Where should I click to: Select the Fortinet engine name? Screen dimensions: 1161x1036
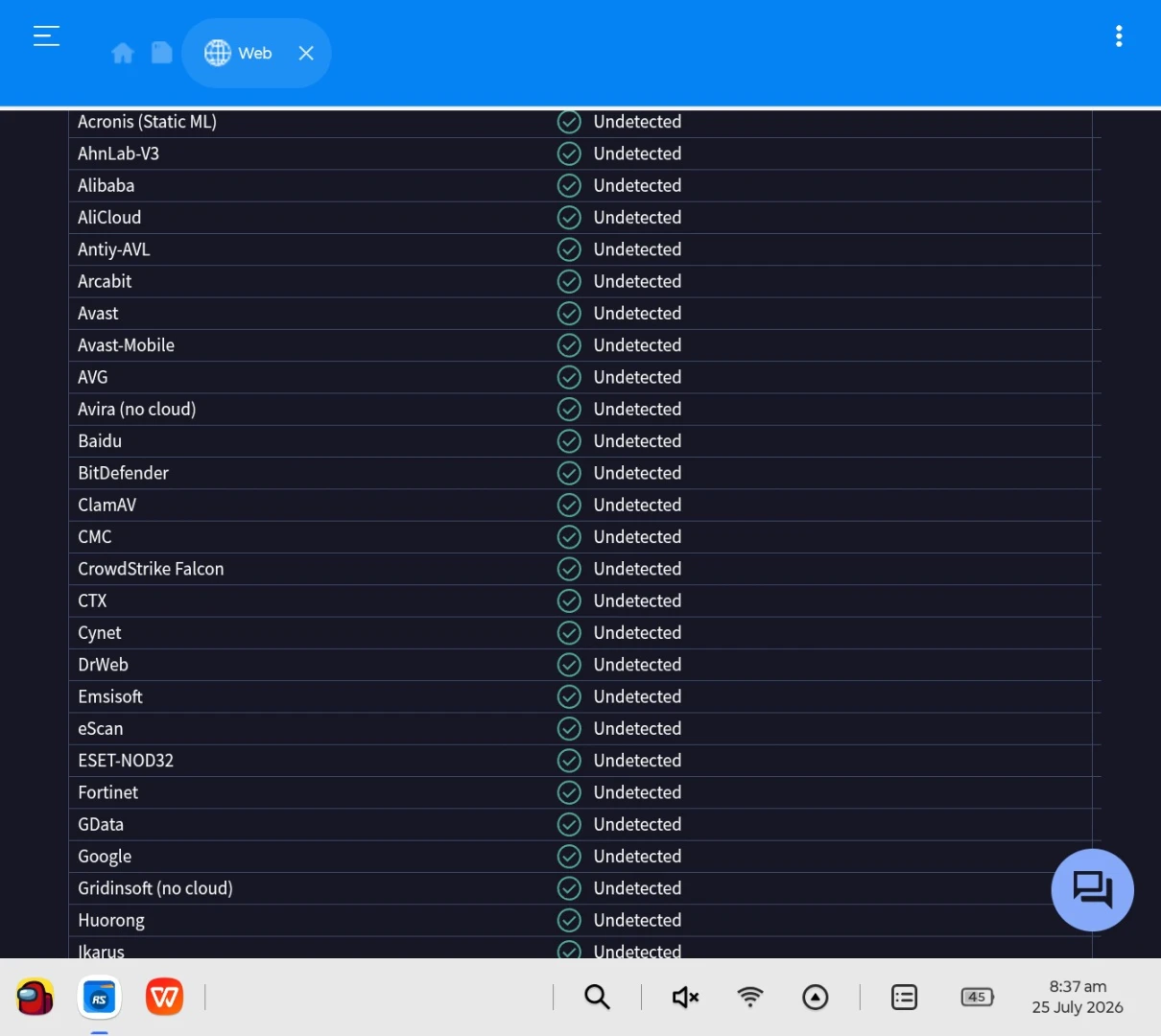coord(107,792)
